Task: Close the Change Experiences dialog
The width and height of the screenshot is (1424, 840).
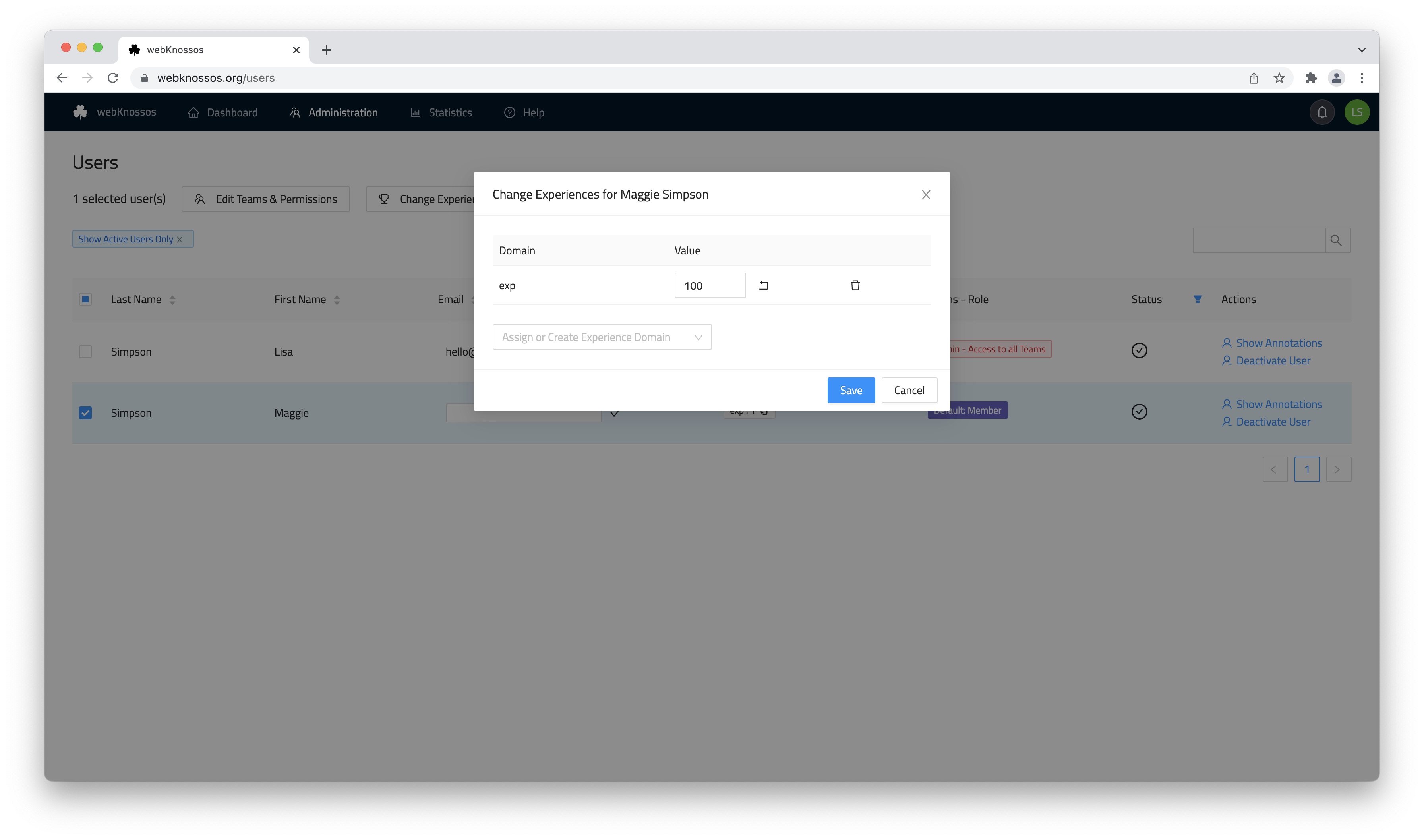Action: pos(926,195)
